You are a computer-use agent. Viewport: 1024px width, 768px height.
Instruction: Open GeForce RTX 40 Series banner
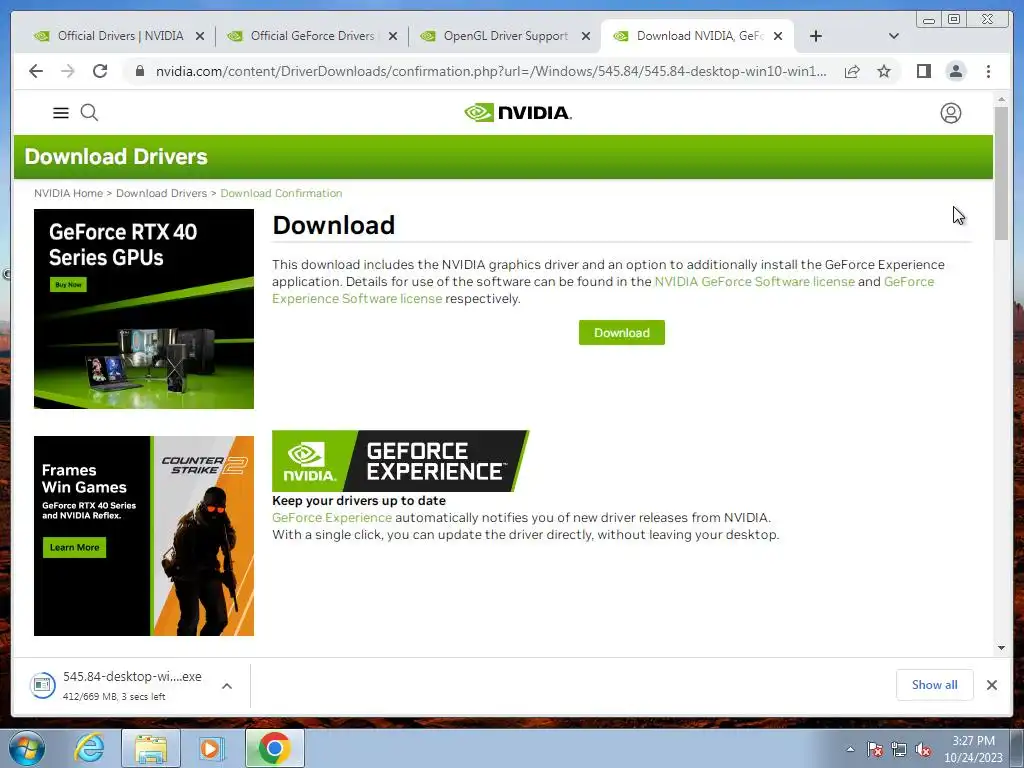coord(144,309)
